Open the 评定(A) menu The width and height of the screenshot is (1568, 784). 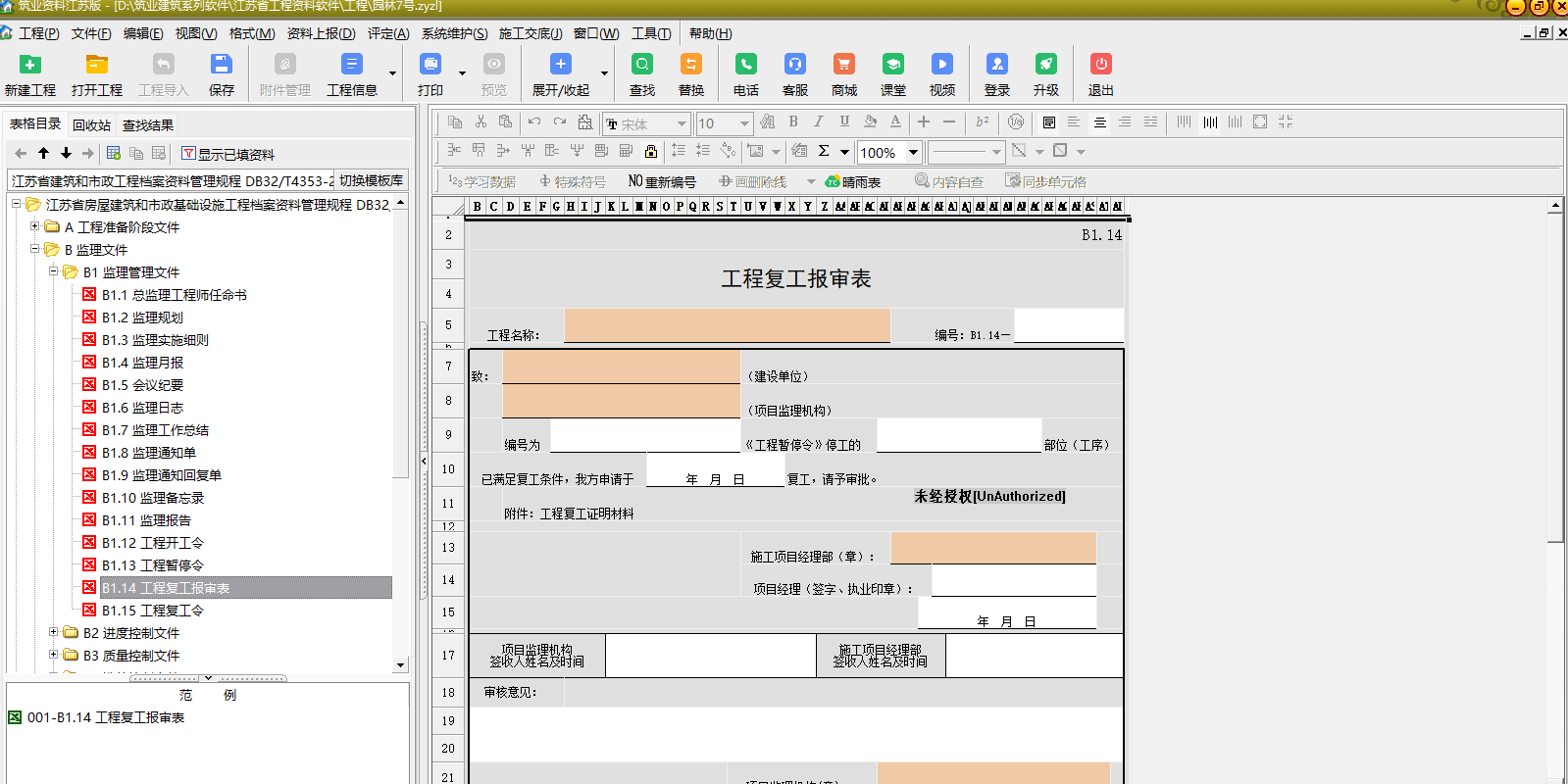(x=388, y=33)
